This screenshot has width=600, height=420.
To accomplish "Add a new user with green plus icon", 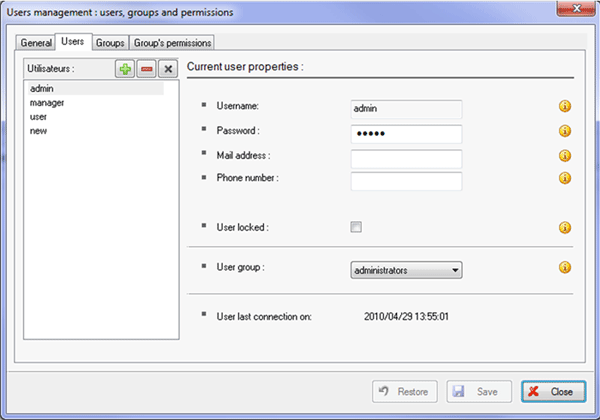I will 125,69.
